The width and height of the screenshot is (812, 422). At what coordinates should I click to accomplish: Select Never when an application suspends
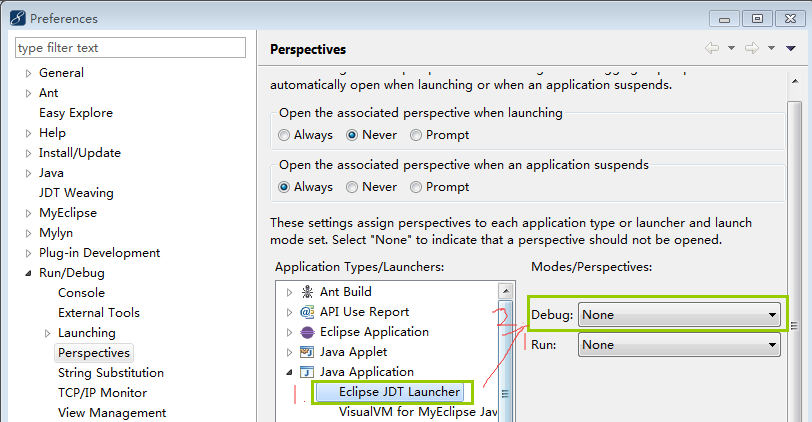click(x=352, y=187)
